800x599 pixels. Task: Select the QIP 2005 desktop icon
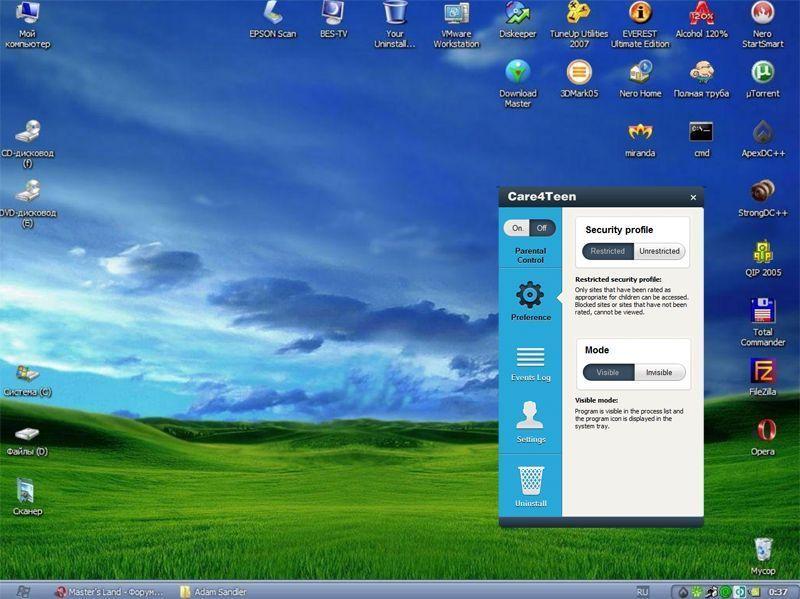(x=763, y=258)
